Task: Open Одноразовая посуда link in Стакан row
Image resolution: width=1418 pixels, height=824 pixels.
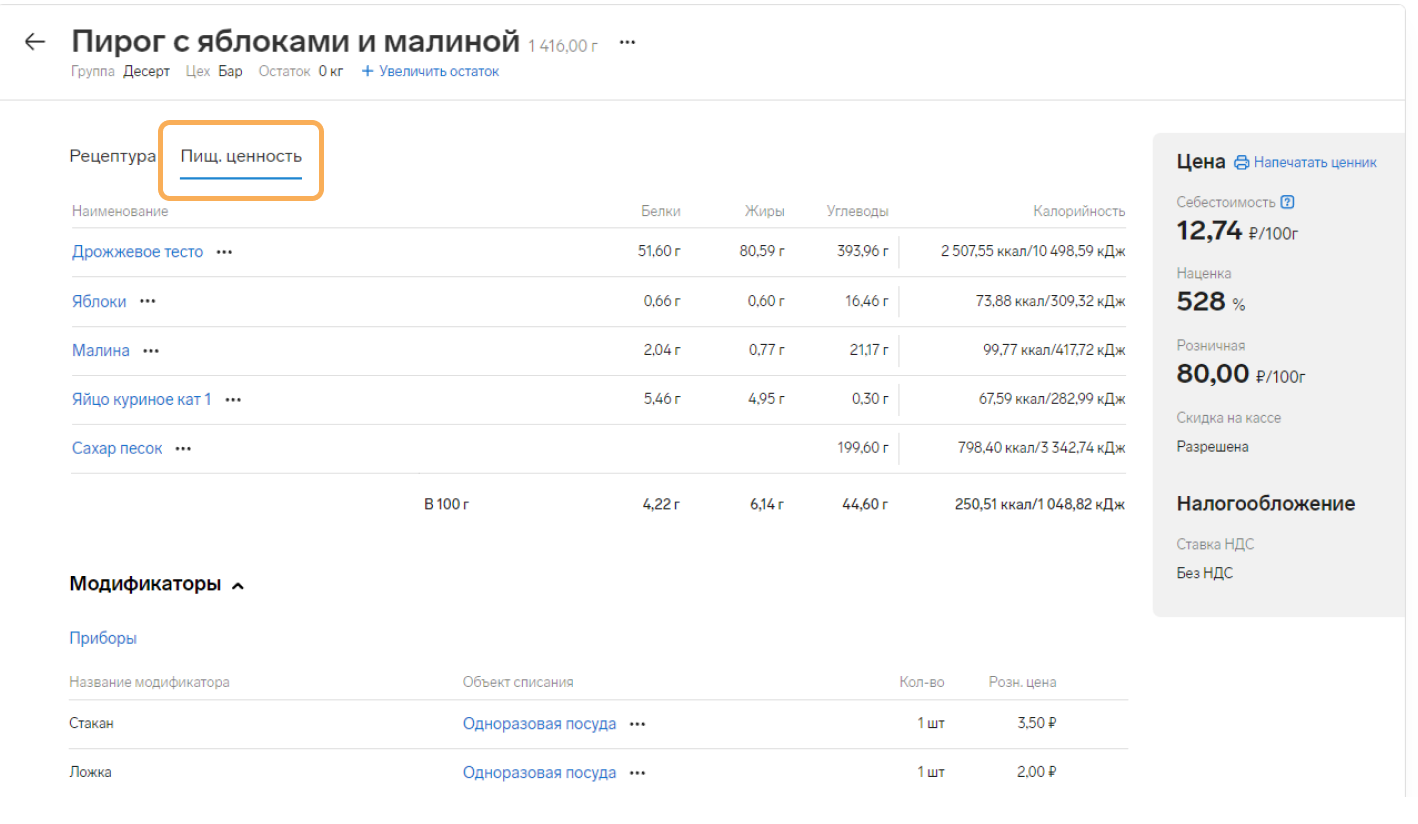Action: (x=539, y=724)
